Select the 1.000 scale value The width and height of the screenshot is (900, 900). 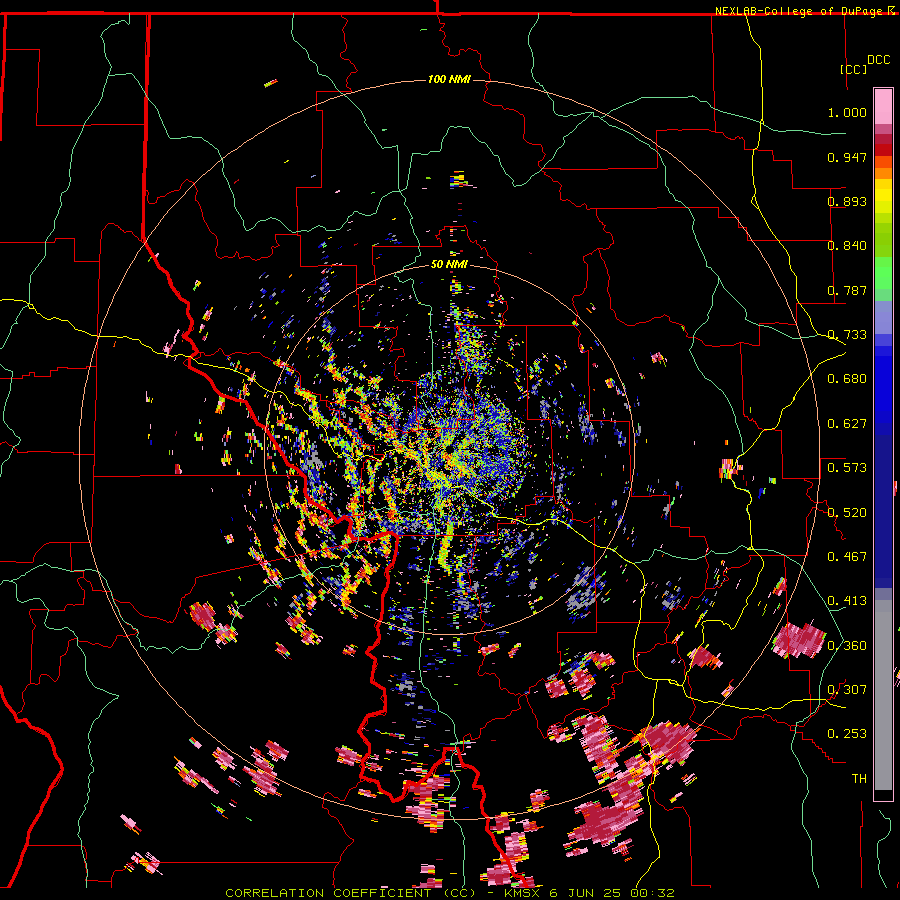pyautogui.click(x=847, y=112)
